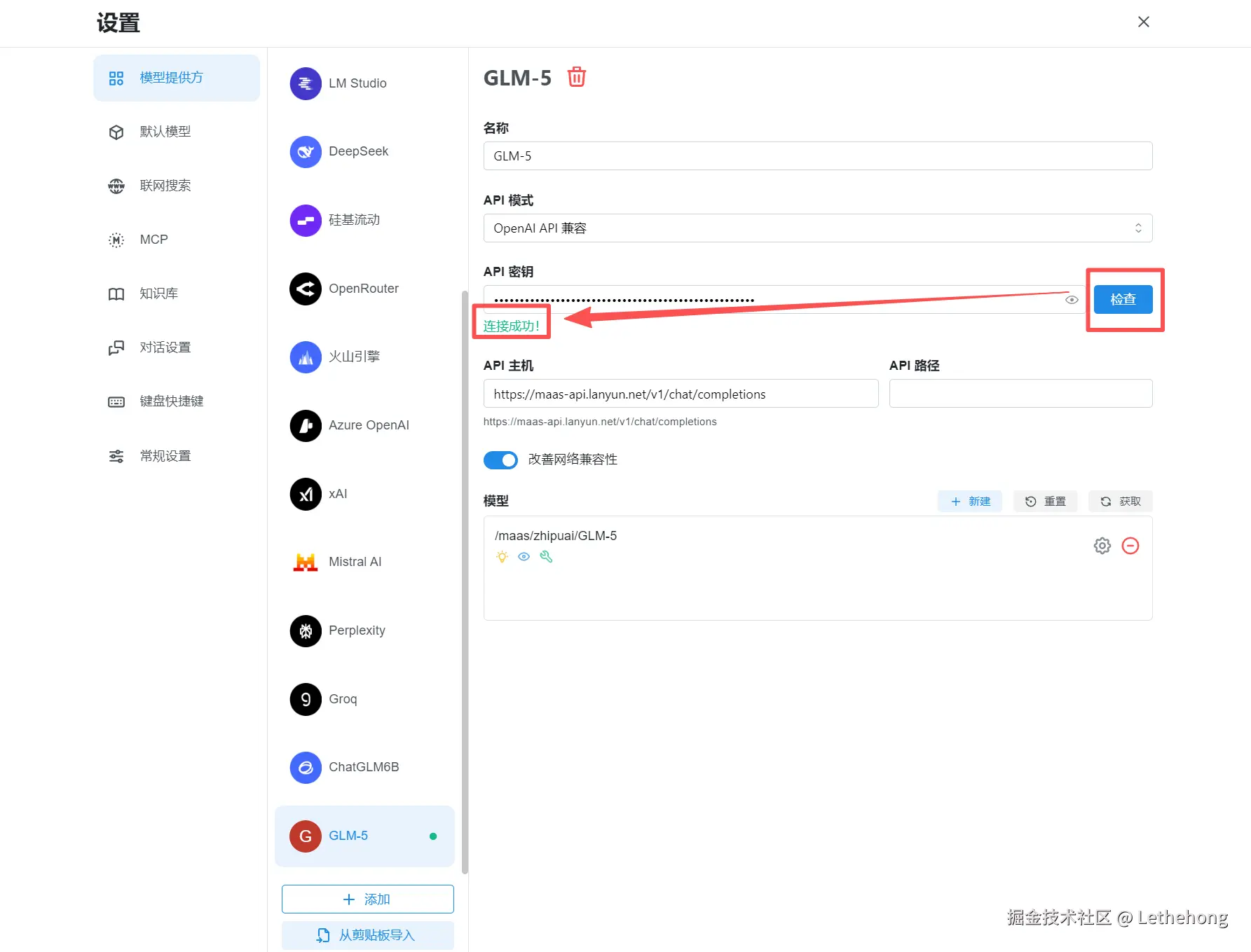The height and width of the screenshot is (952, 1251).
Task: Click the xAI logo icon
Action: point(306,494)
